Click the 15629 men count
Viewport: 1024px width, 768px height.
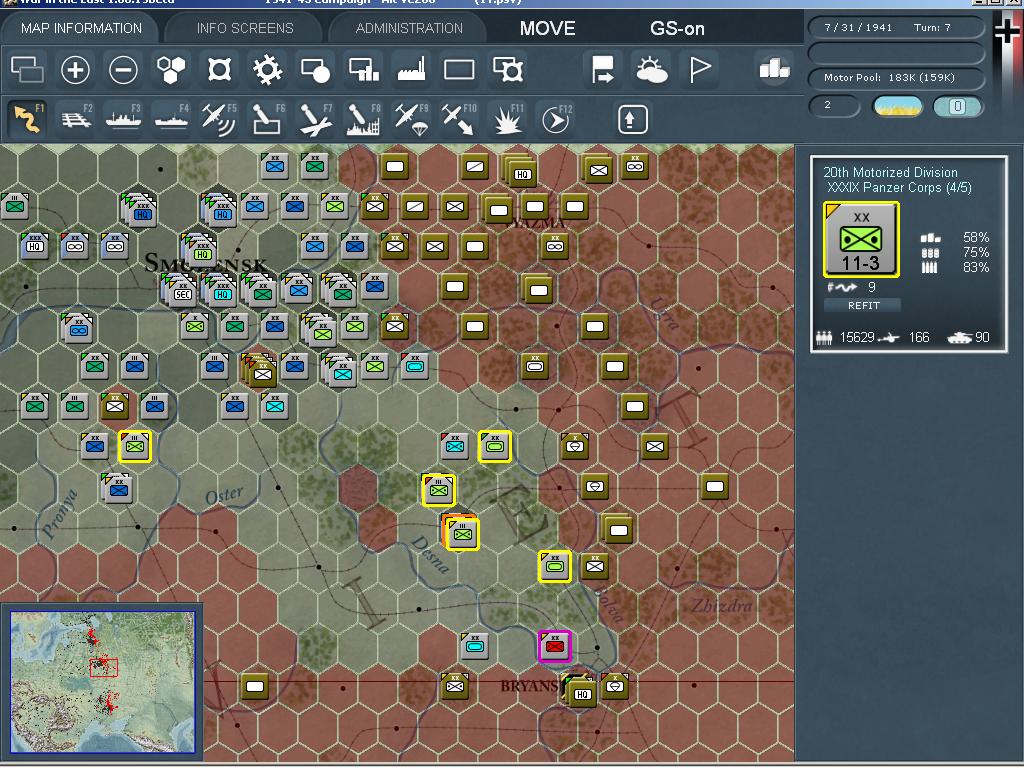(x=857, y=338)
